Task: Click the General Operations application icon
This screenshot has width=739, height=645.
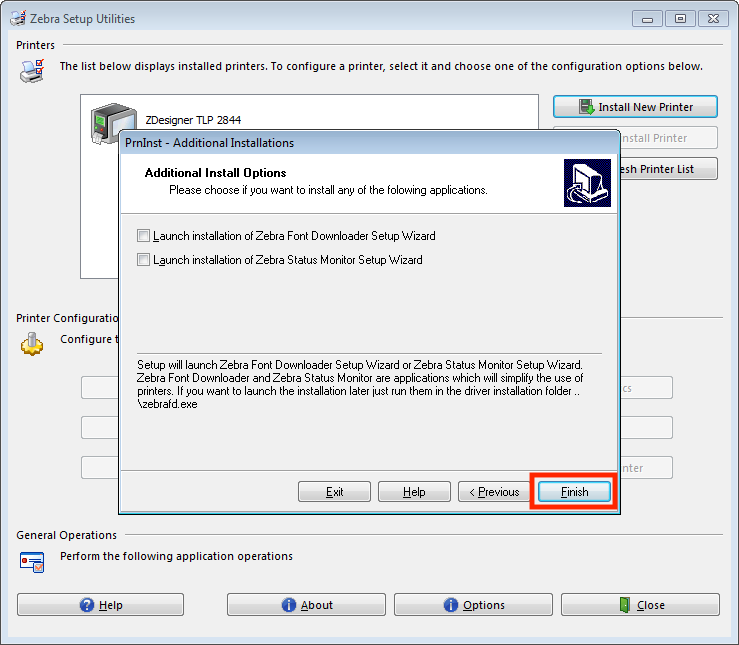Action: (32, 562)
